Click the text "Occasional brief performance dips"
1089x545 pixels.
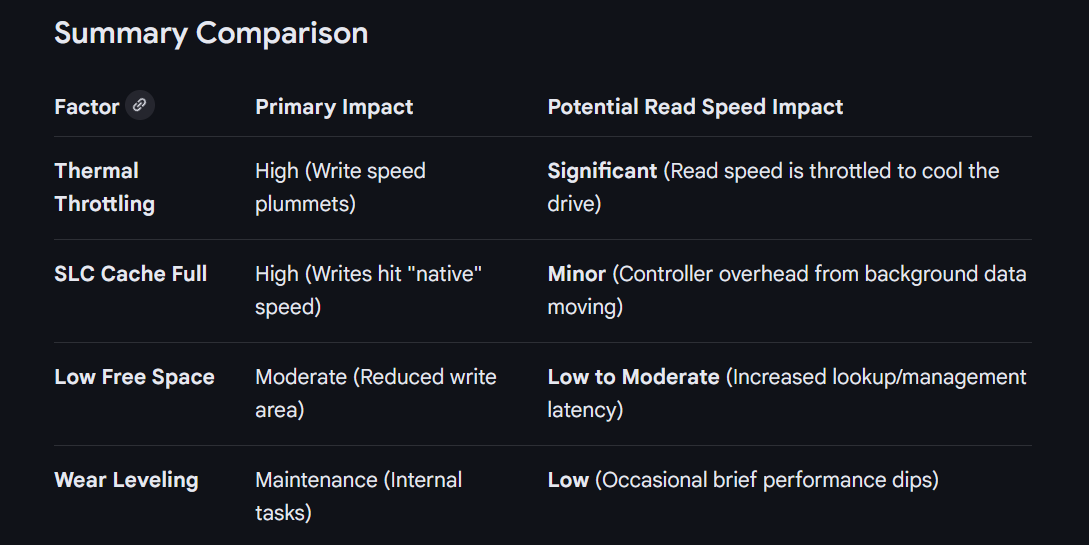click(766, 480)
